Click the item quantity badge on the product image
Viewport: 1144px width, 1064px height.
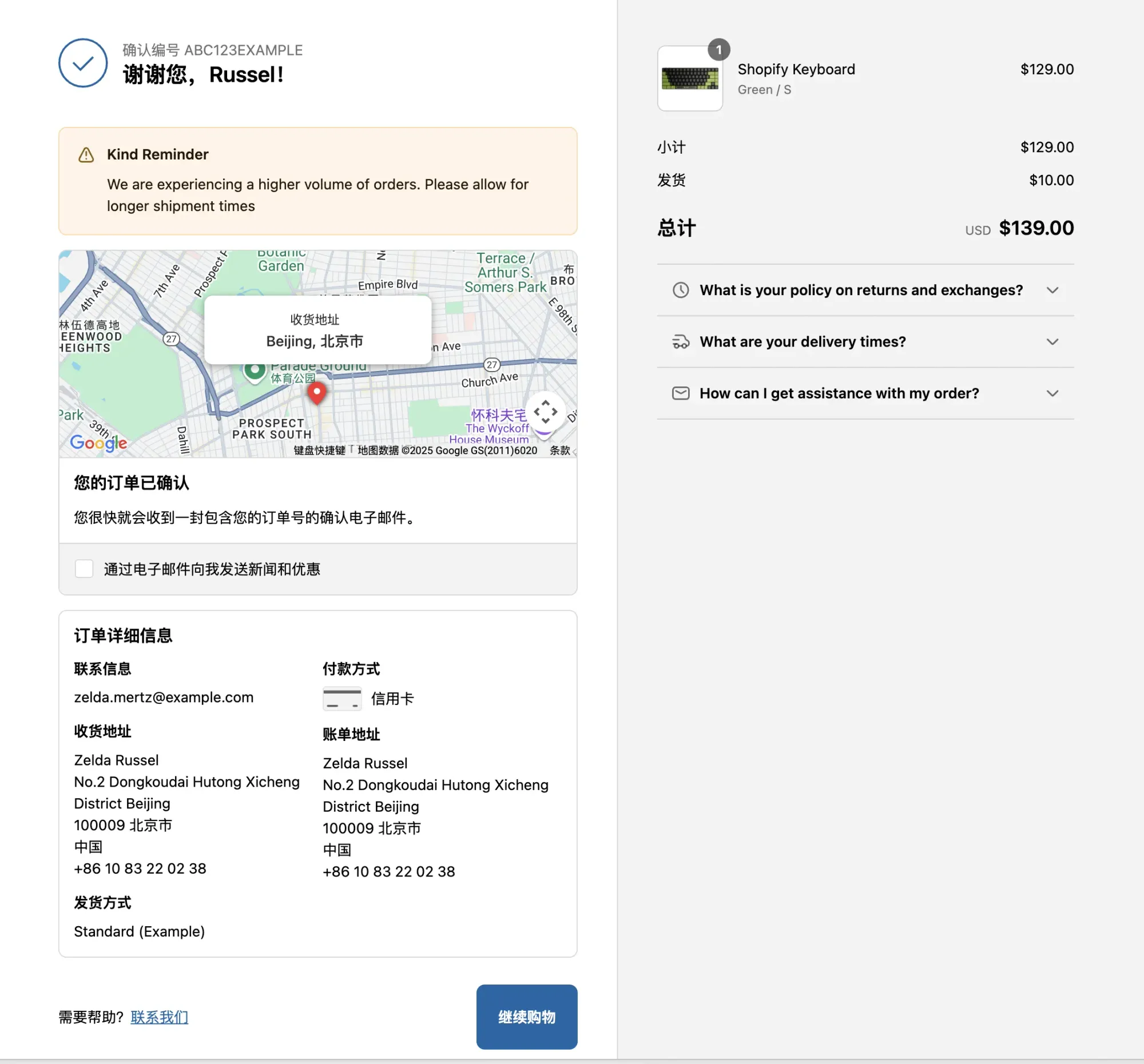pos(720,50)
